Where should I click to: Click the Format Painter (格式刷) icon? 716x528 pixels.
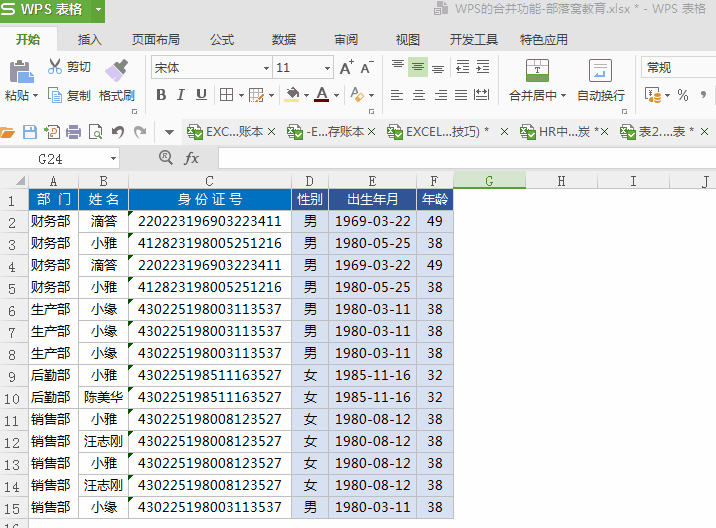[116, 70]
